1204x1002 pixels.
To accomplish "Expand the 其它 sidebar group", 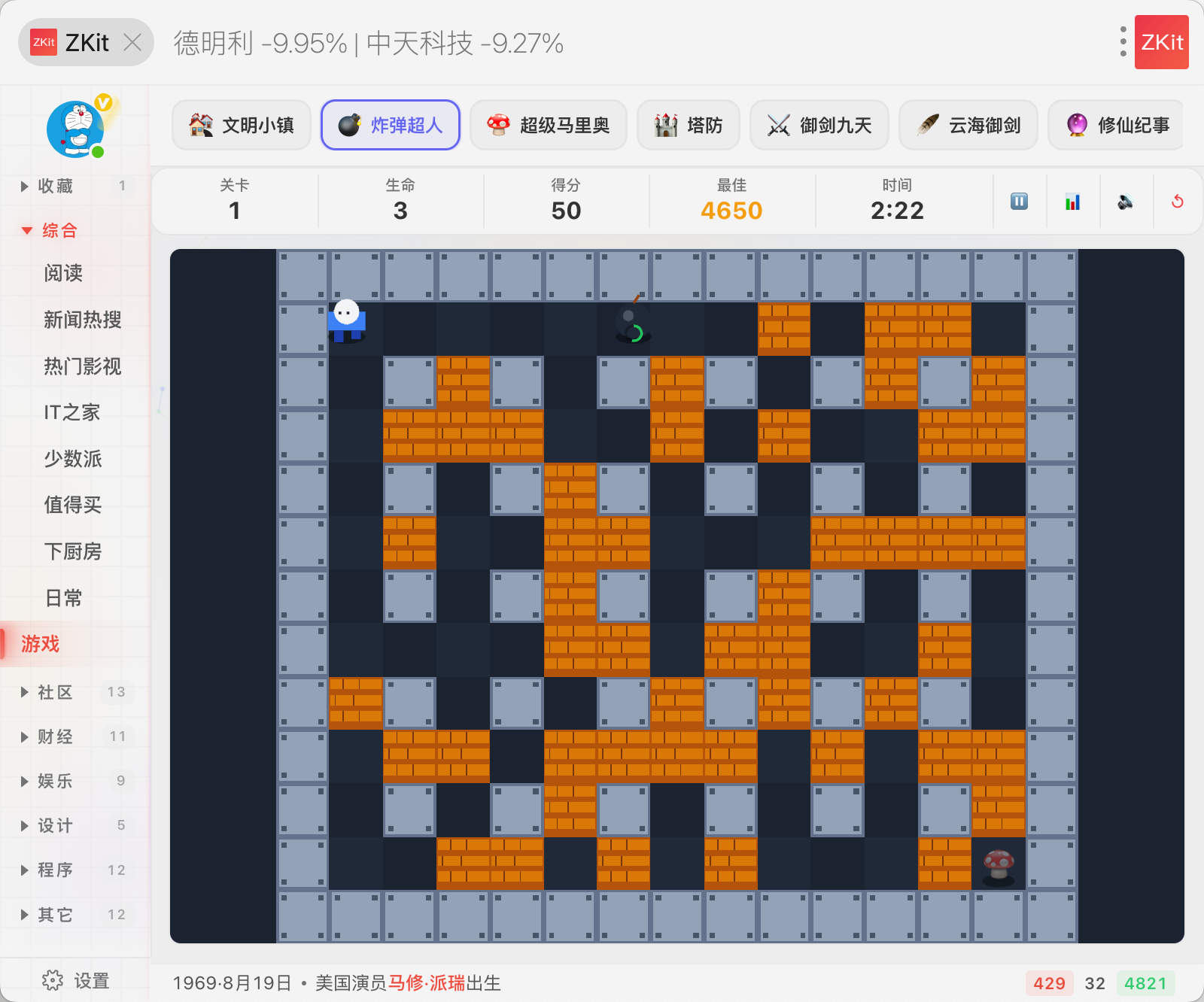I will click(x=75, y=915).
